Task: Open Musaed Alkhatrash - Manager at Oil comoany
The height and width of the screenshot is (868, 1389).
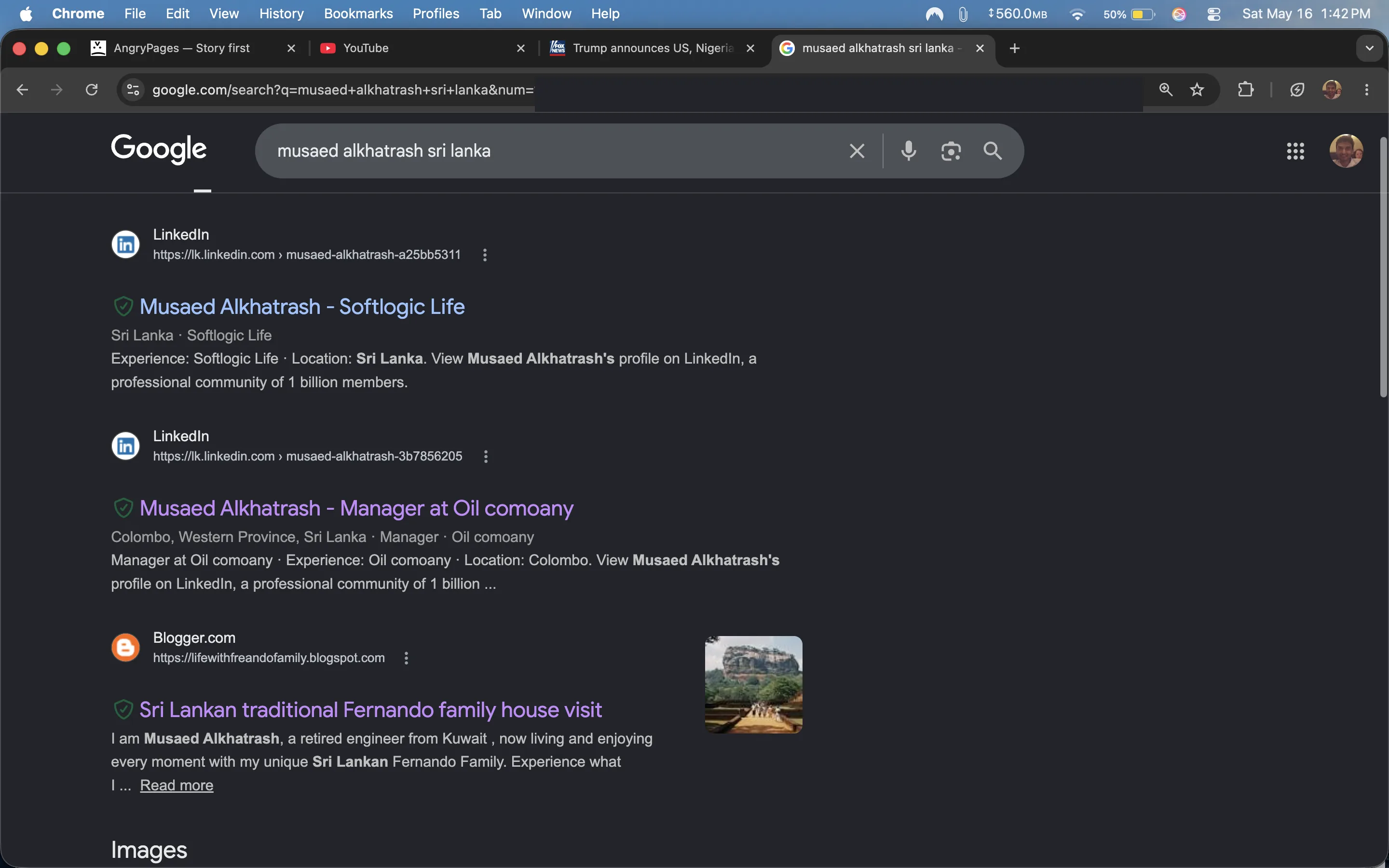Action: pyautogui.click(x=356, y=508)
